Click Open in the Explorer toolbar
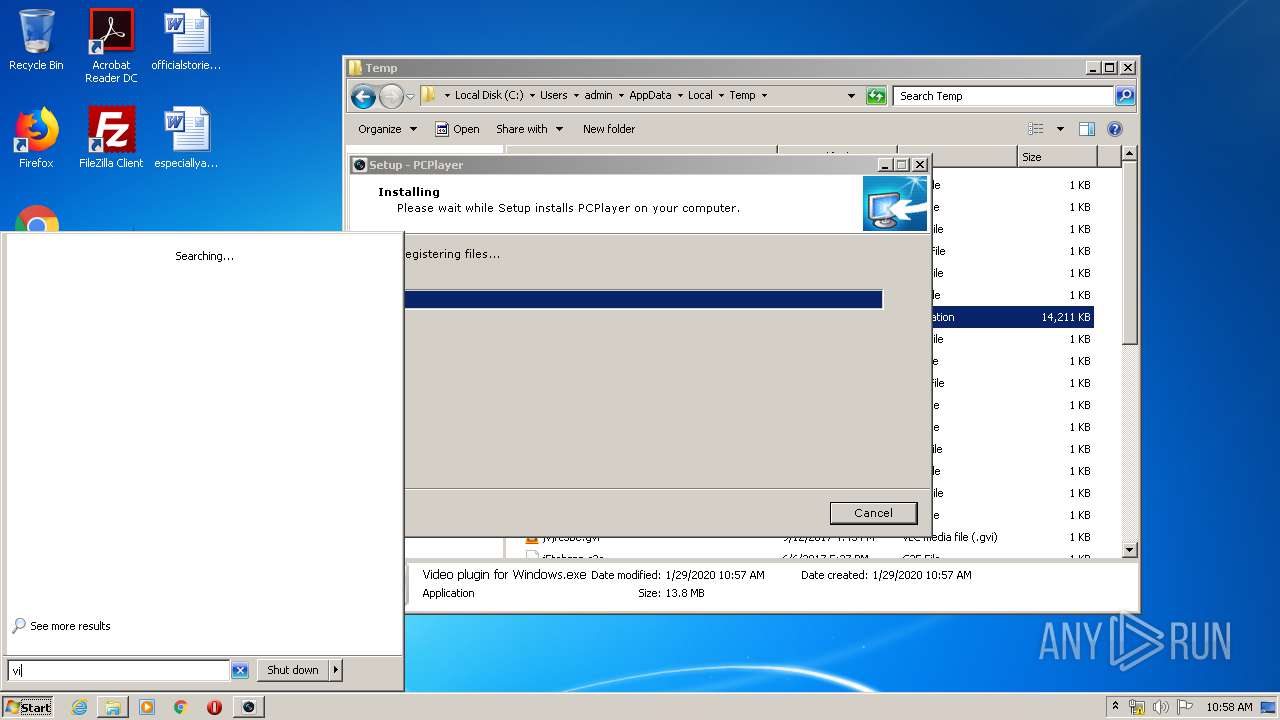This screenshot has height=720, width=1280. (457, 129)
